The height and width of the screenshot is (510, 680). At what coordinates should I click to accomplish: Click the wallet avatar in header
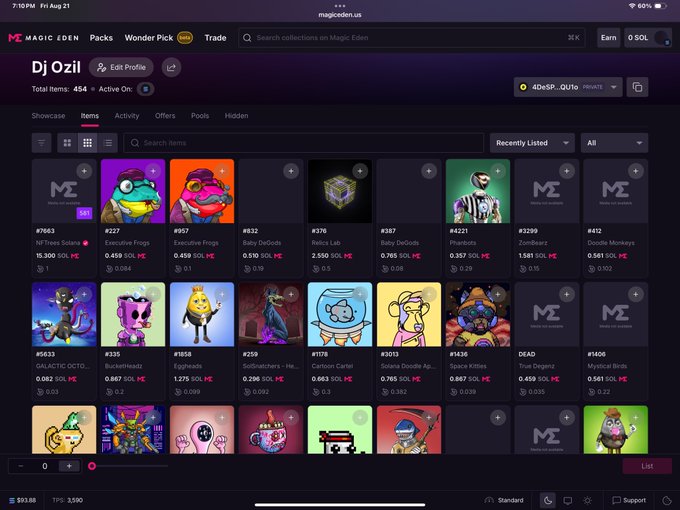(x=661, y=38)
